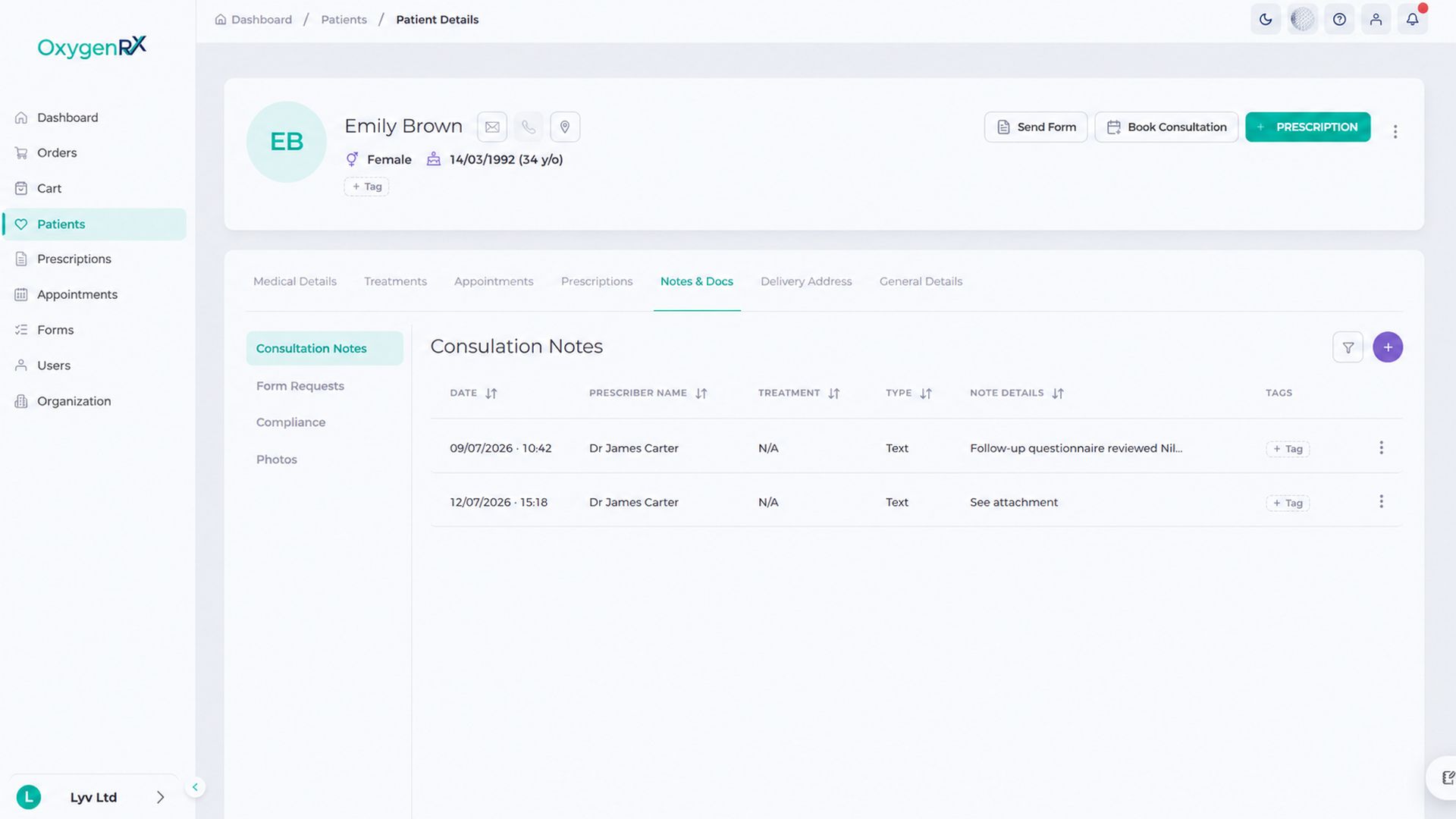This screenshot has width=1456, height=819.
Task: Sort by Note Details column
Action: [x=1057, y=394]
